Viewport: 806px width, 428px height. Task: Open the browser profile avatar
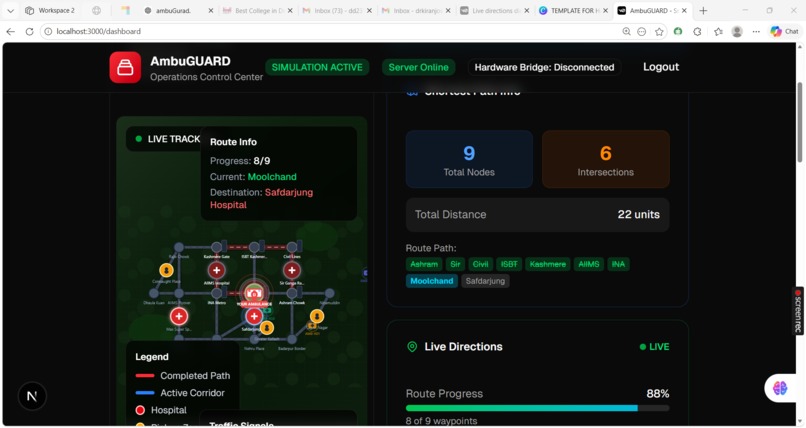pyautogui.click(x=737, y=31)
